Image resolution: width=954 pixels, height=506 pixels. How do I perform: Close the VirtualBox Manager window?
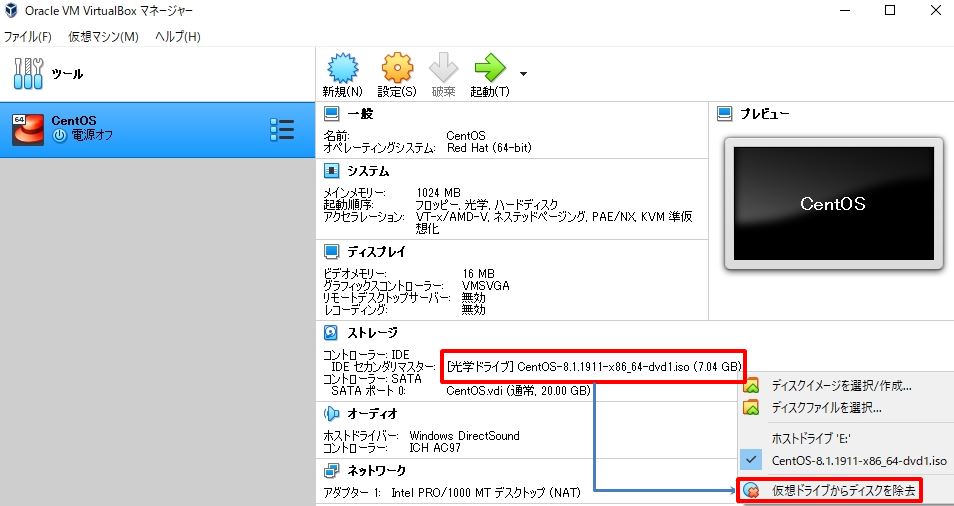pos(936,10)
